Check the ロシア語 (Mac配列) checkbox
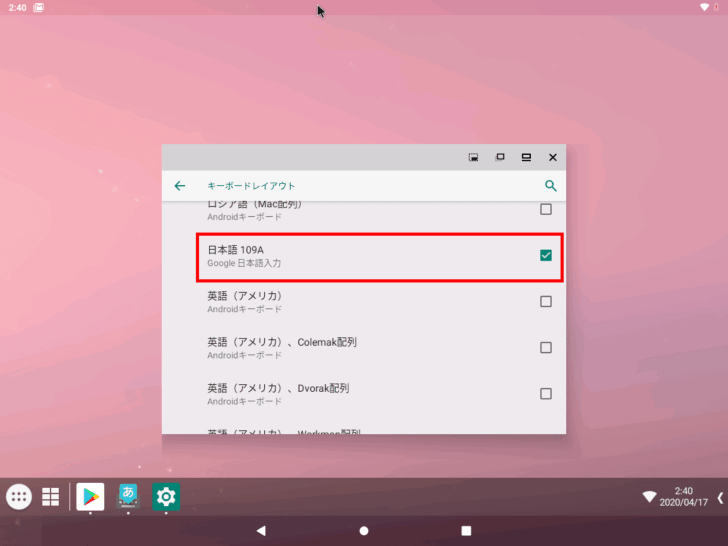 (546, 209)
